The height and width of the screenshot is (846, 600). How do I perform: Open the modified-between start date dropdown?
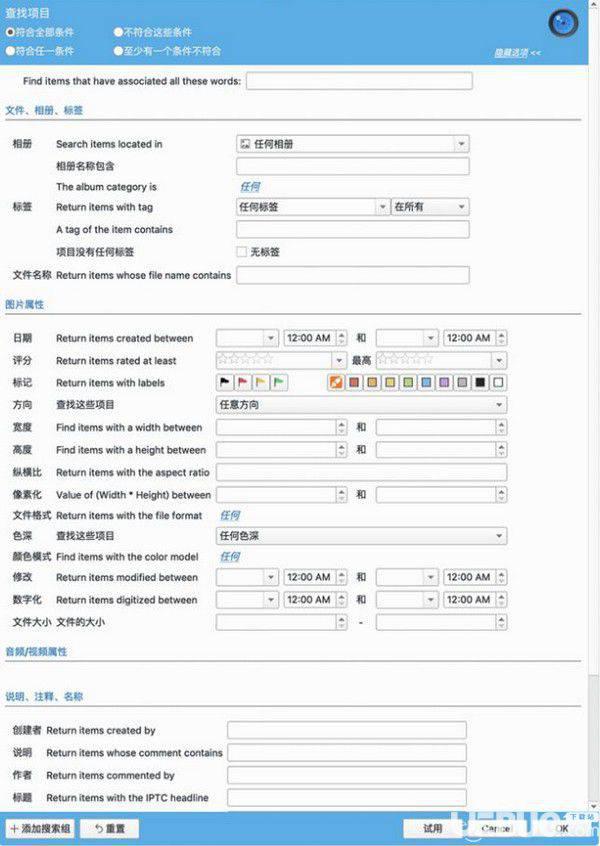[x=247, y=577]
